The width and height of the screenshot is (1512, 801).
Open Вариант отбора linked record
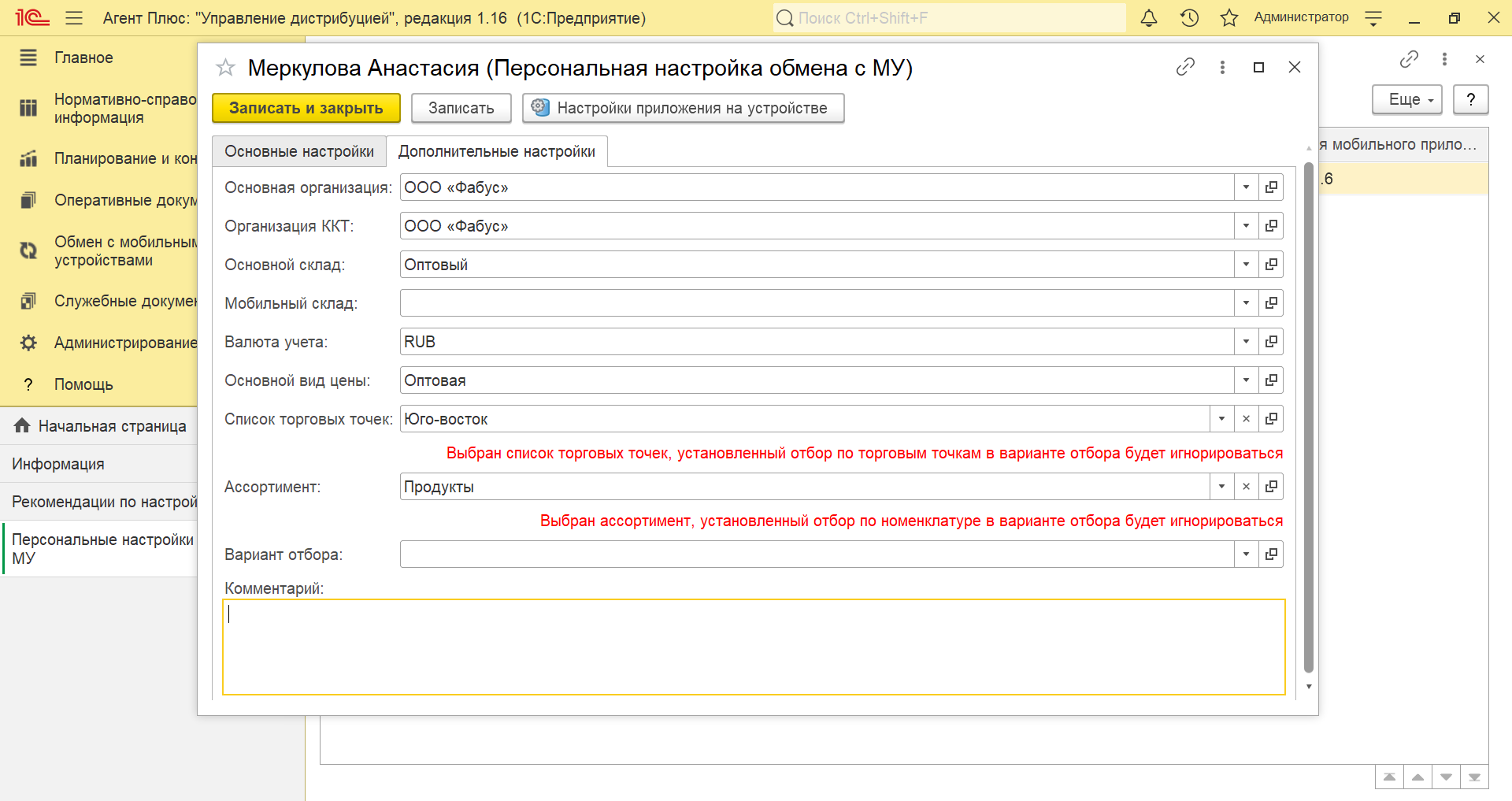point(1271,554)
